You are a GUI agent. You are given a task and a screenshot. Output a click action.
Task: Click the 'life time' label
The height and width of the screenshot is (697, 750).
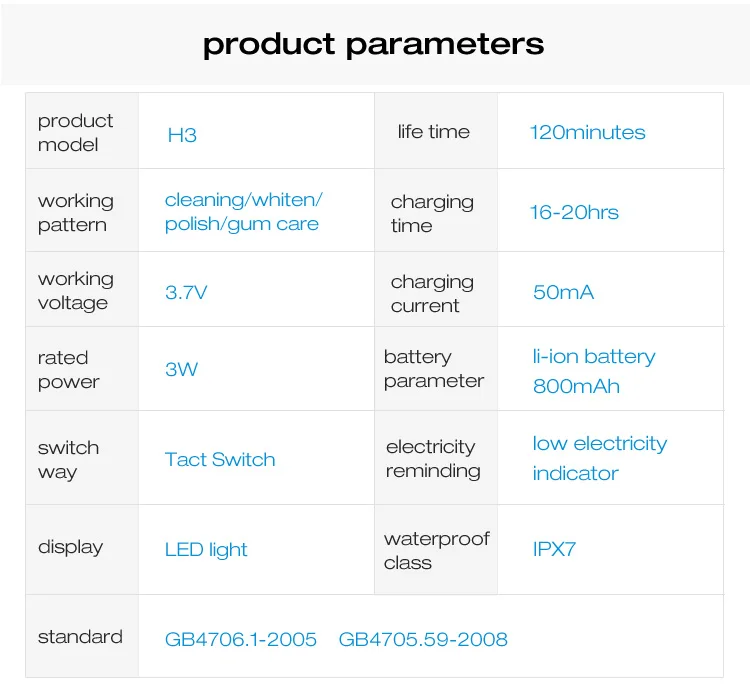click(x=433, y=132)
